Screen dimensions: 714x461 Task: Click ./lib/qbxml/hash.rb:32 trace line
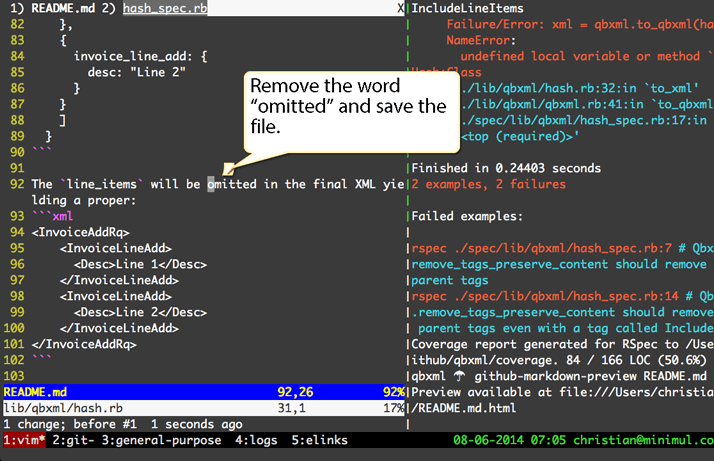coord(580,88)
